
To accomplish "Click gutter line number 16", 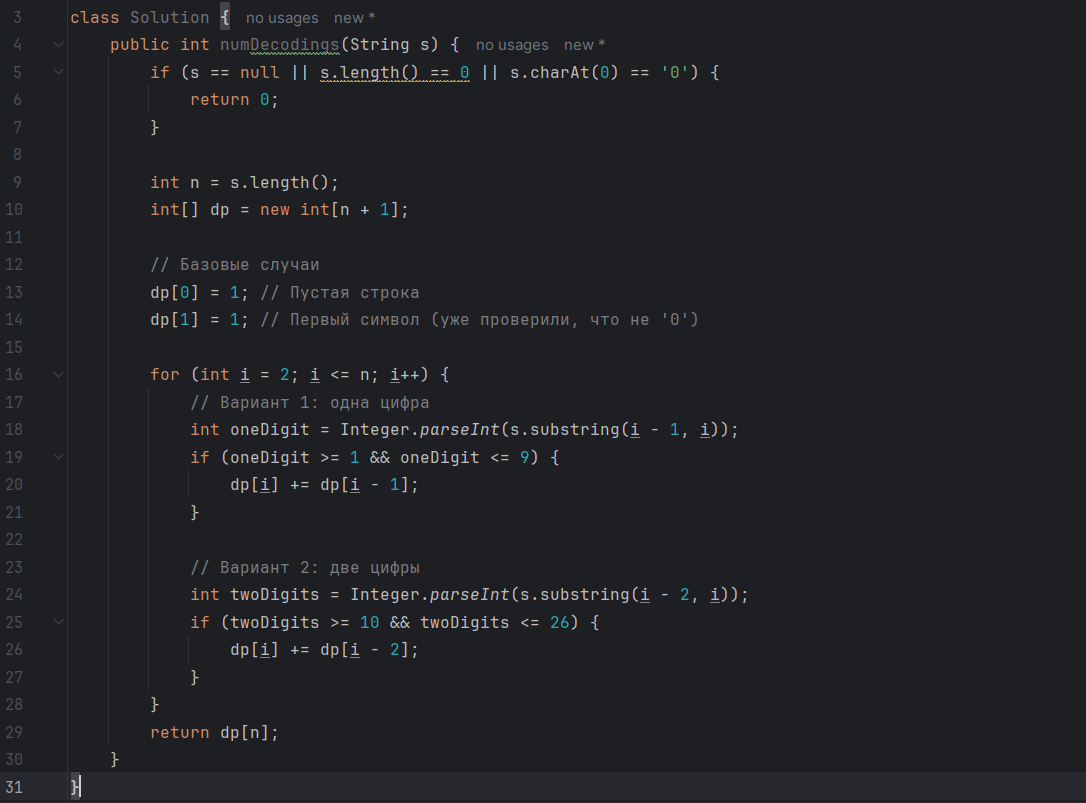I will coord(14,375).
